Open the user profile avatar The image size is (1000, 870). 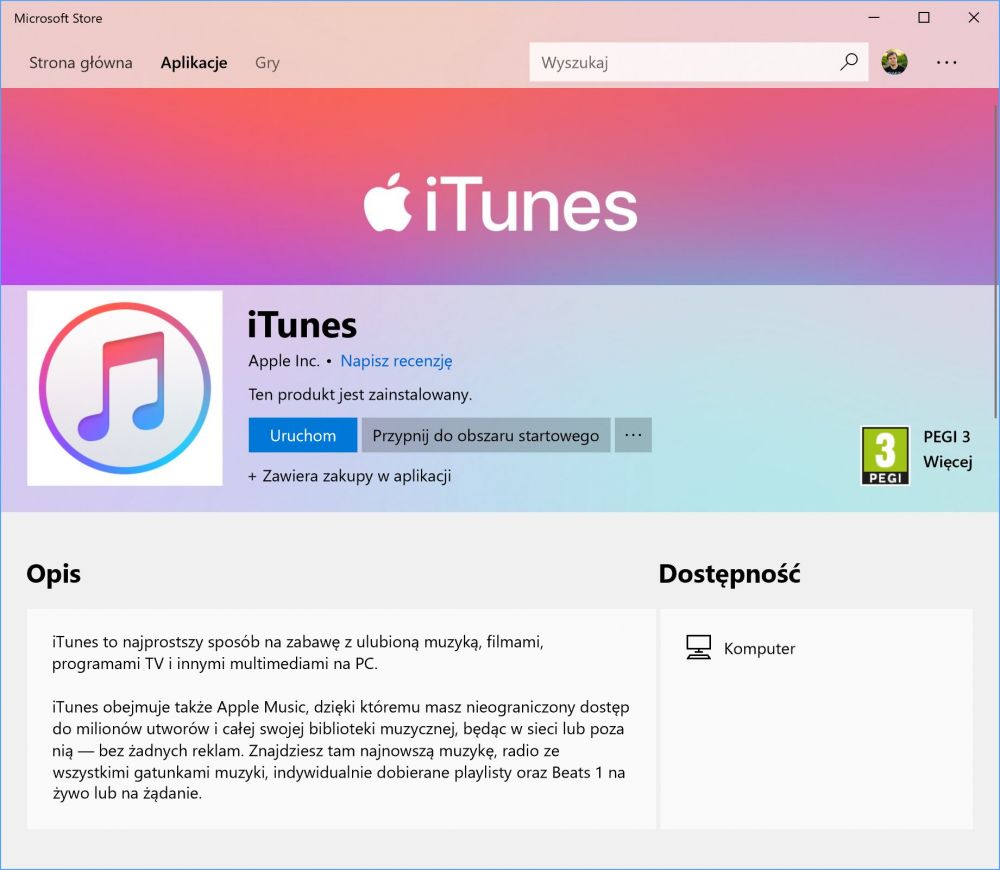click(894, 62)
